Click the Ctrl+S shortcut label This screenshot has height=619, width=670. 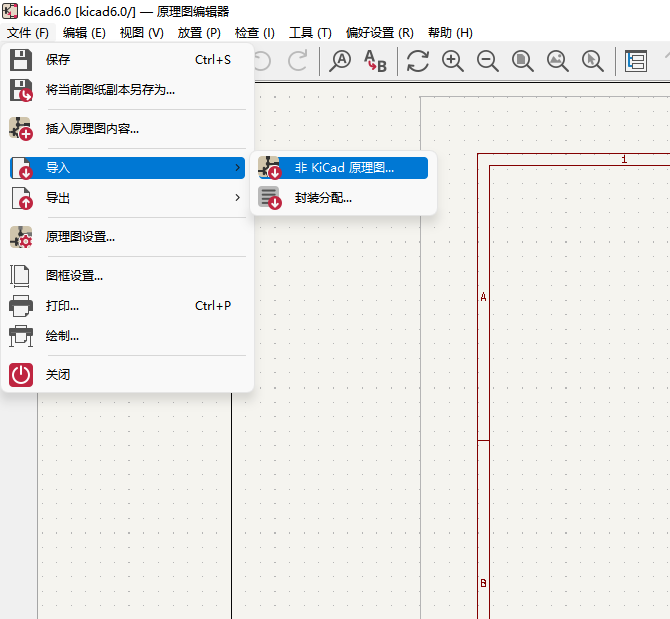[213, 60]
